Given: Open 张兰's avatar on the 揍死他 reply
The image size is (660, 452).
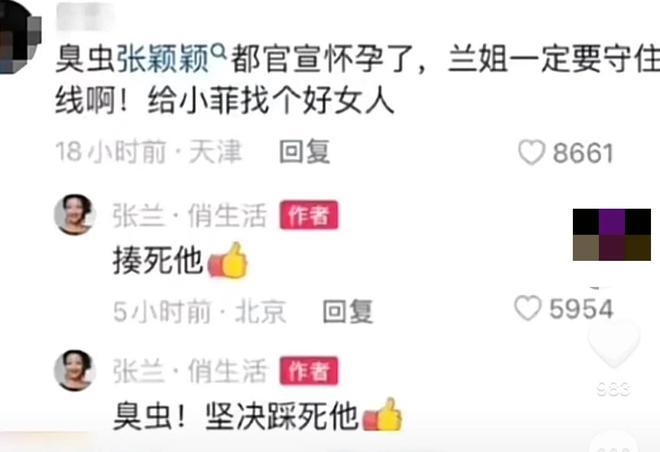Looking at the screenshot, I should 75,215.
